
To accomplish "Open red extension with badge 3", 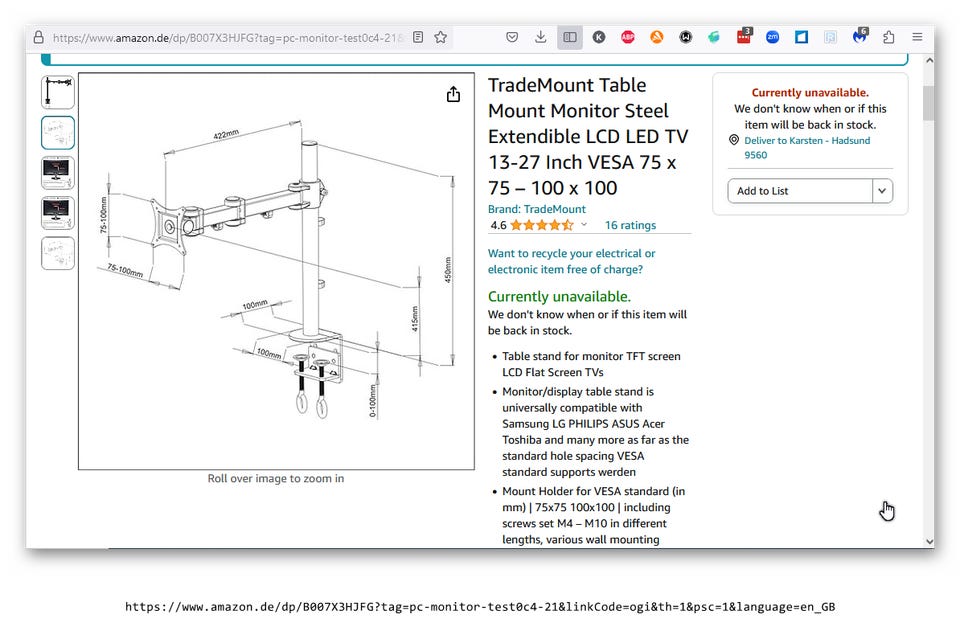I will 744,36.
